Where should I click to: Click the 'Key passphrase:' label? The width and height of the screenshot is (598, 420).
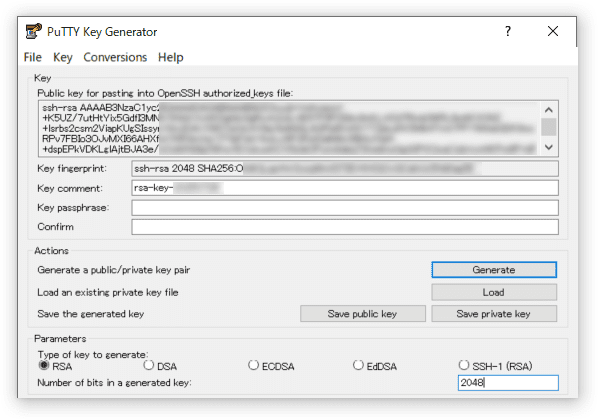[73, 208]
